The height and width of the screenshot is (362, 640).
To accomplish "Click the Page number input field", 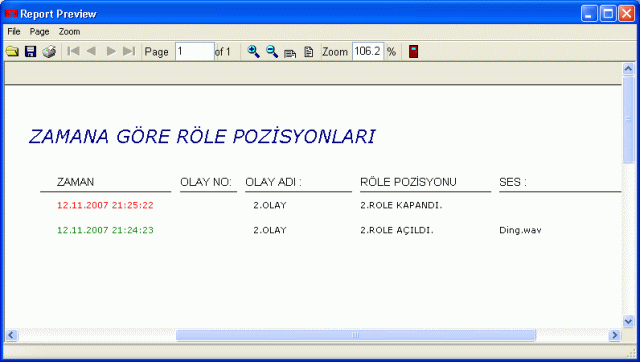I will click(195, 51).
